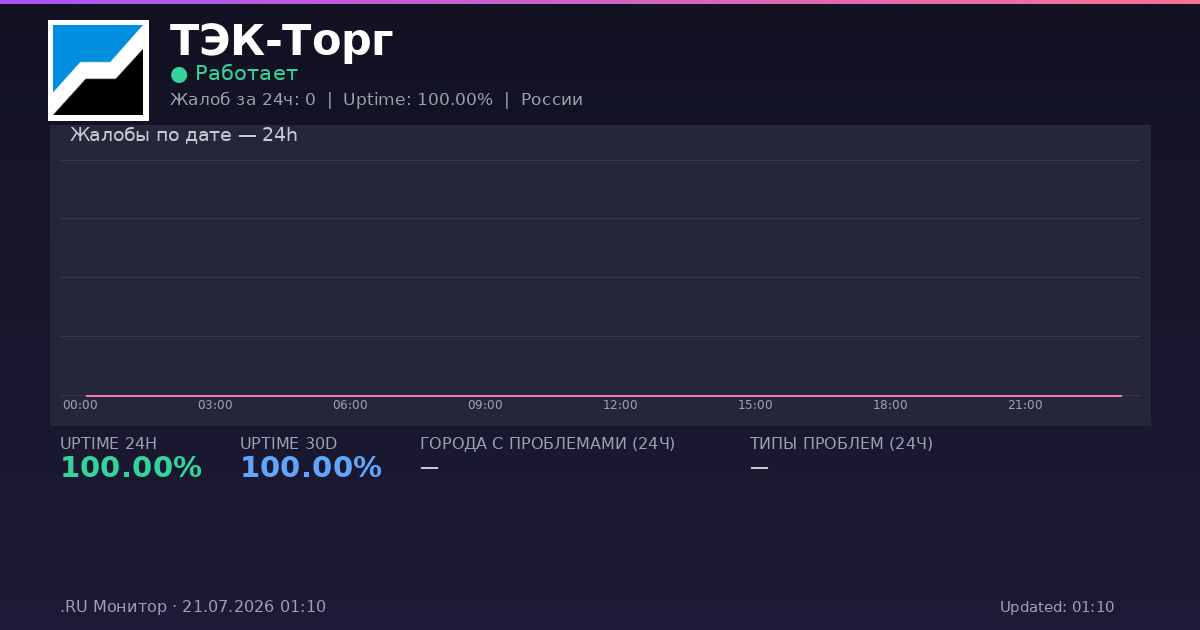Click the России region label

point(552,100)
